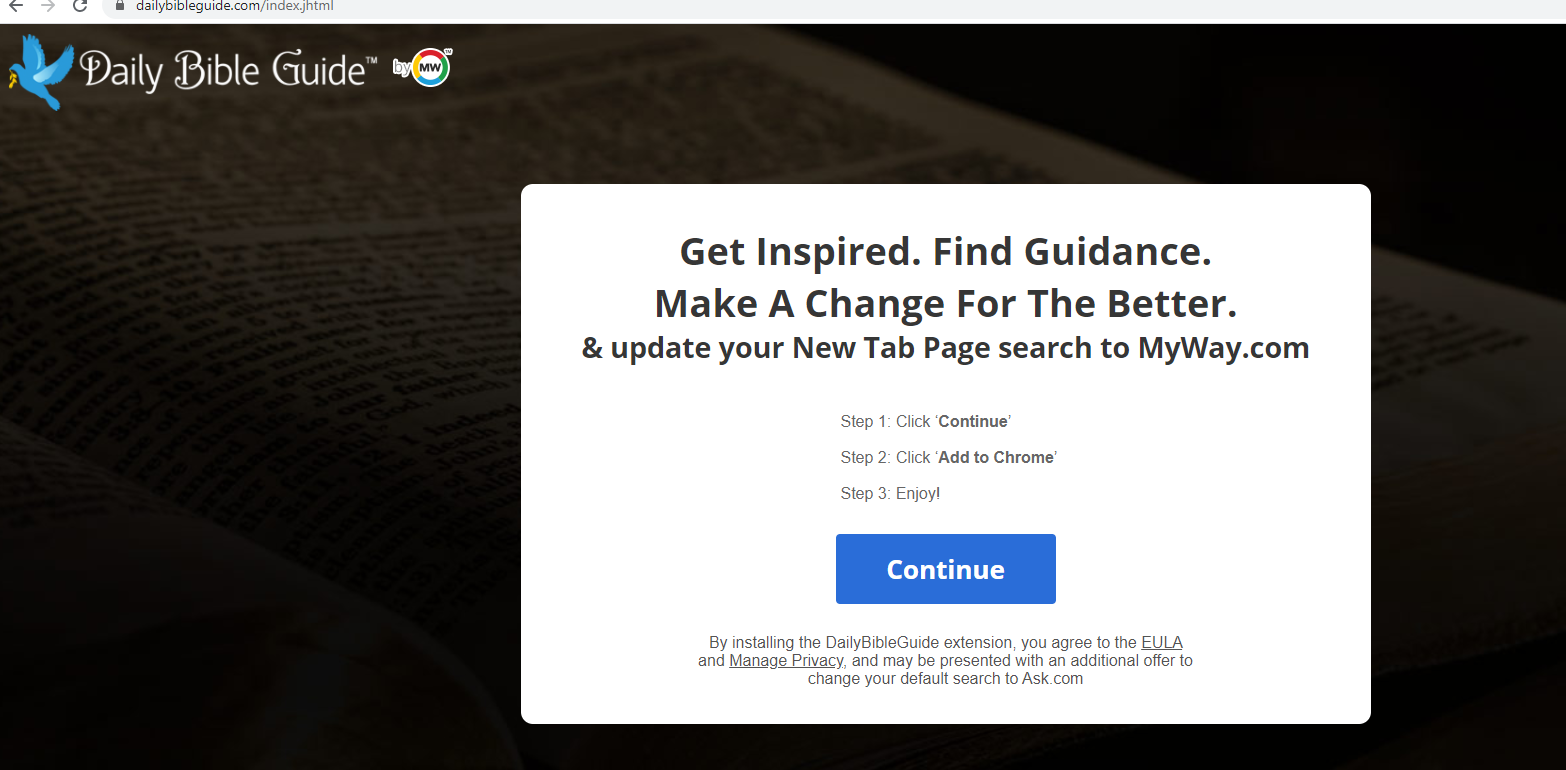Screen dimensions: 1566x770
Task: Click the MyWay.com New Tab subheading
Action: tap(945, 348)
